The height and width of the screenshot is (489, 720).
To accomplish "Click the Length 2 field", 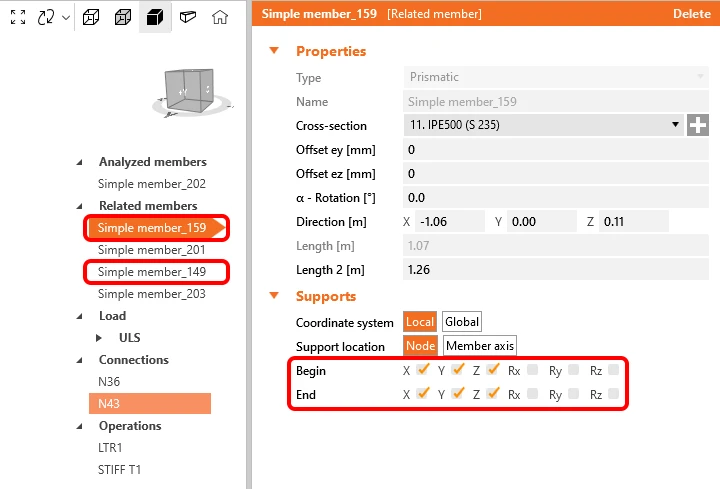I will 556,270.
